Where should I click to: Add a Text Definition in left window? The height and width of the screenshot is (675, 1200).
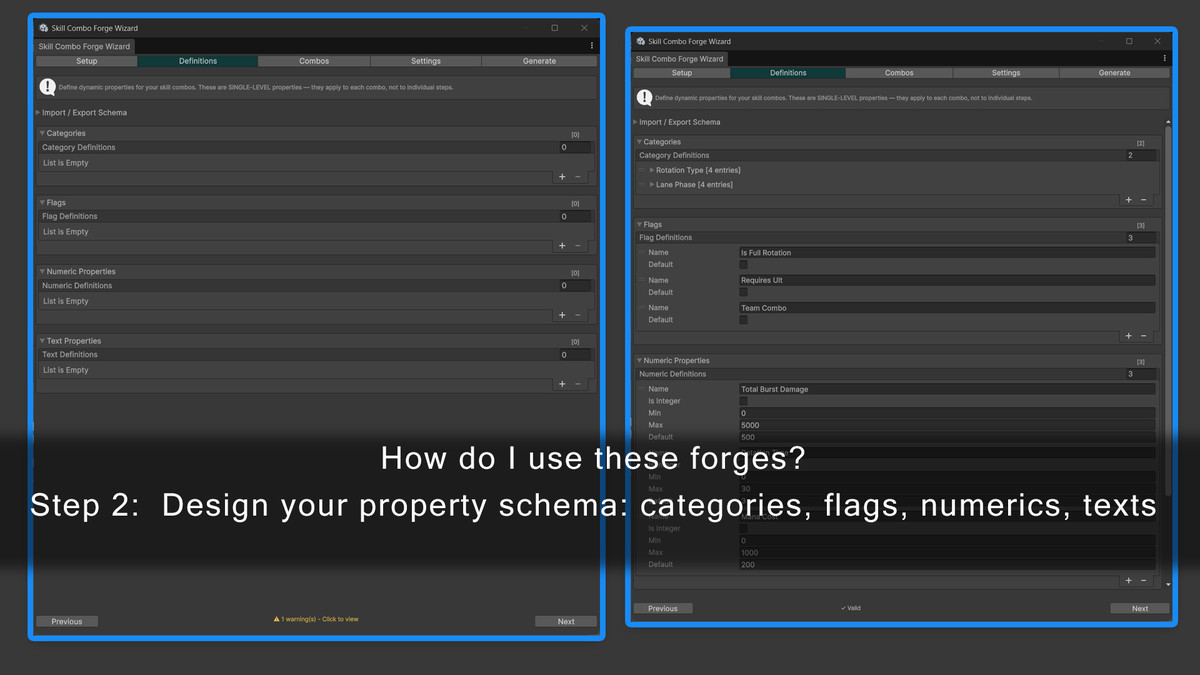(562, 384)
